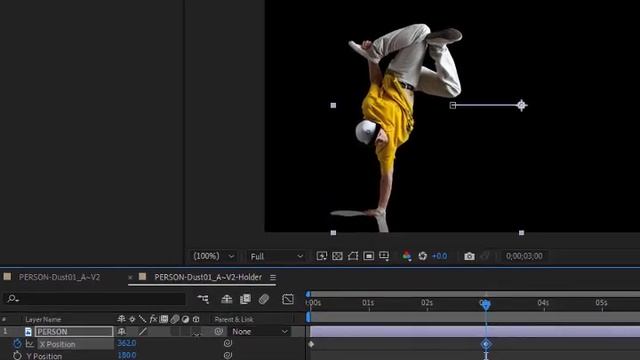Viewport: 640px width, 360px height.
Task: Click the PERSON layer parent pick whip
Action: tap(219, 331)
